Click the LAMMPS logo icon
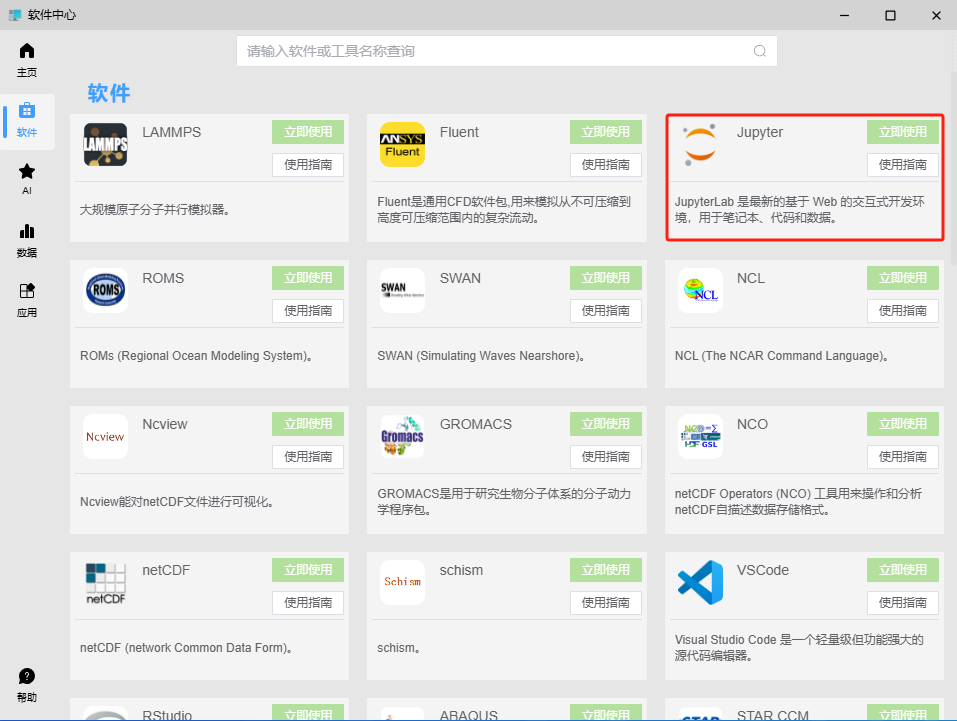 coord(106,145)
